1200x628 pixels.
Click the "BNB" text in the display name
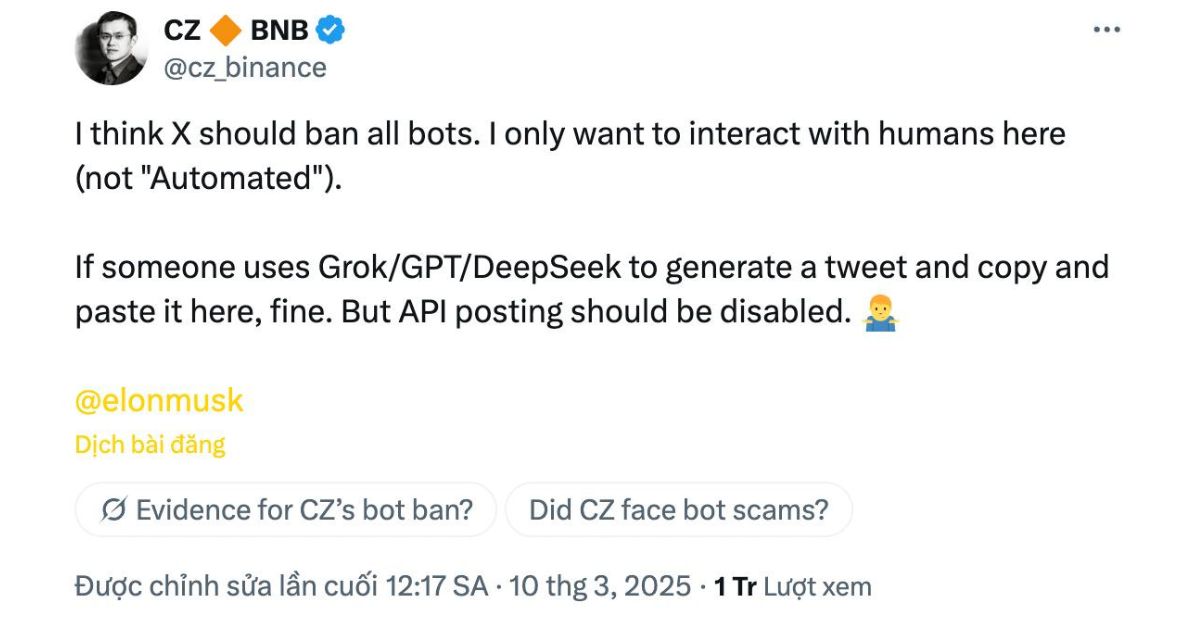[280, 31]
